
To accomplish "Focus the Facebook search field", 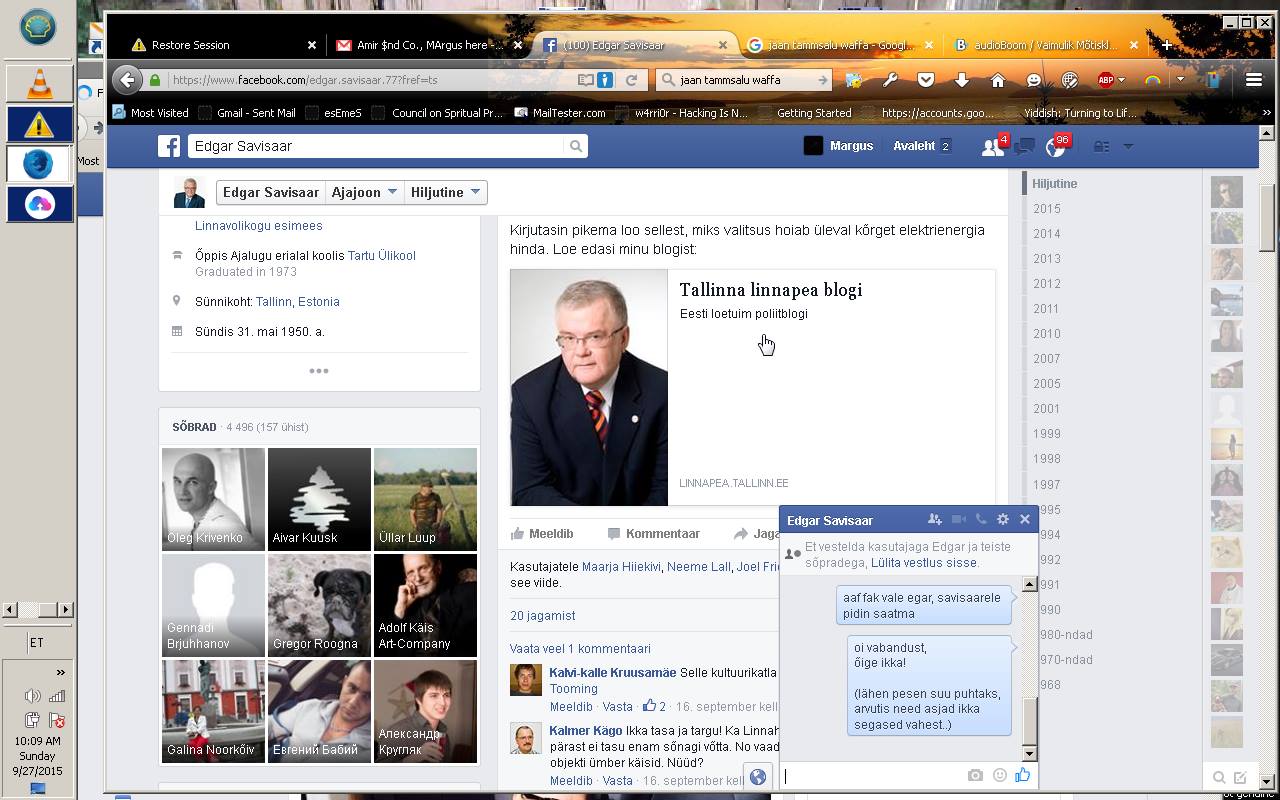I will pyautogui.click(x=375, y=146).
